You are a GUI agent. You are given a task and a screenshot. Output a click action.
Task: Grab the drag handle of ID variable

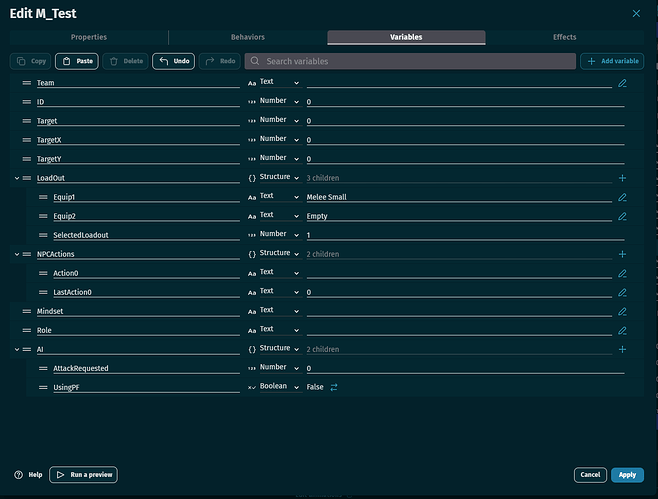[26, 102]
